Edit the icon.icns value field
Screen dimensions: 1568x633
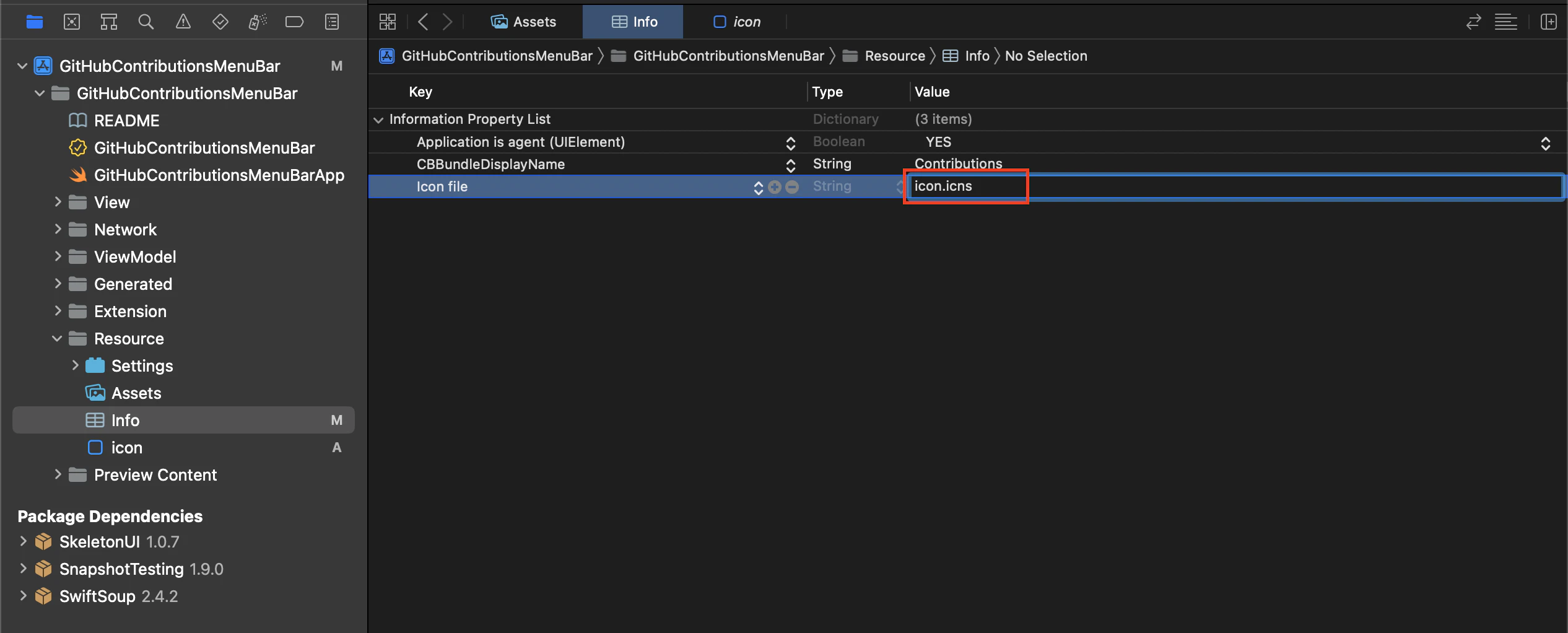(1235, 186)
